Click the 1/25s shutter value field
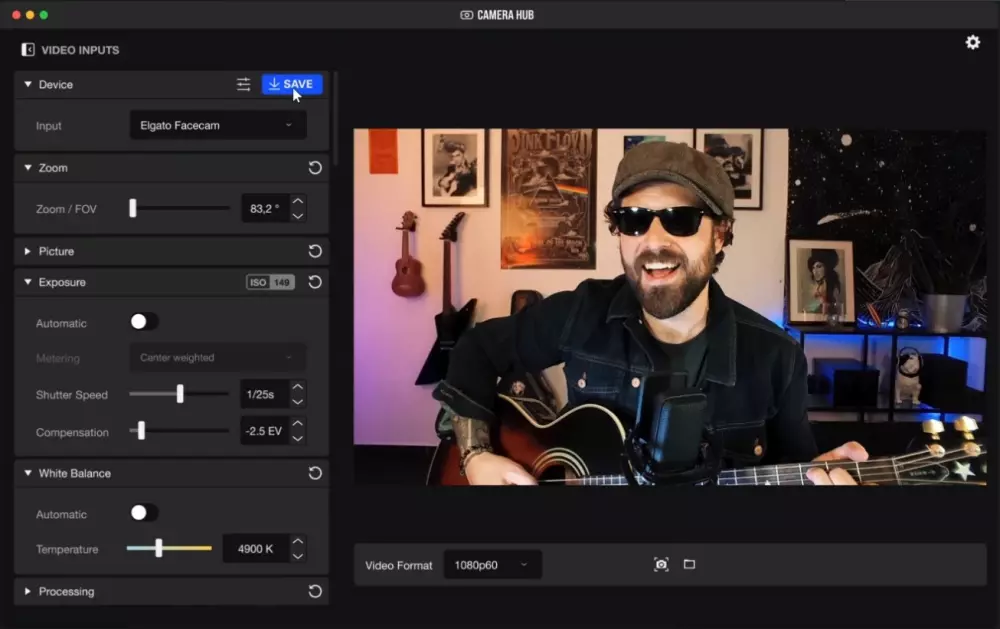The width and height of the screenshot is (1000, 629). 264,394
